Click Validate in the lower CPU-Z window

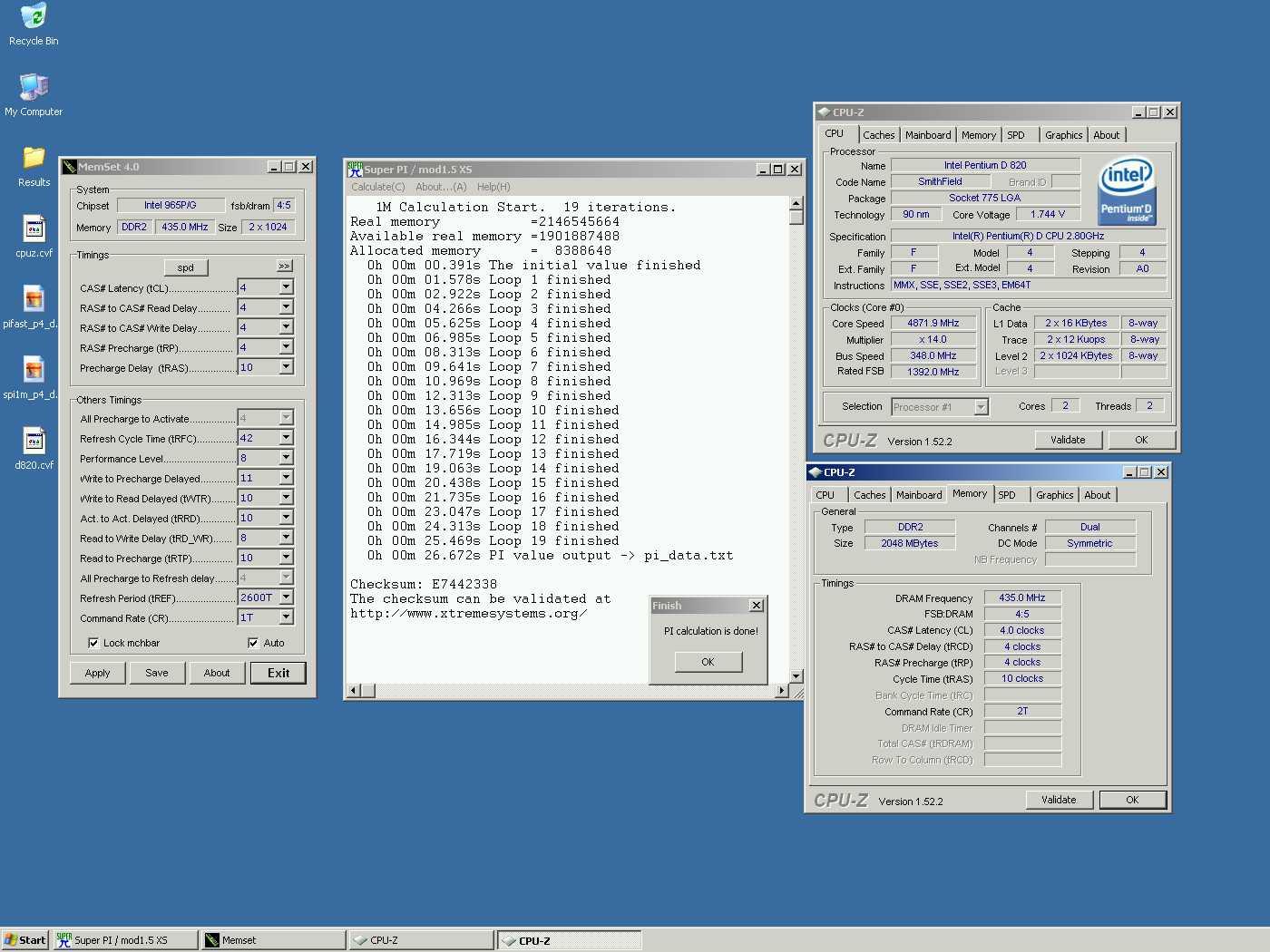[1059, 800]
